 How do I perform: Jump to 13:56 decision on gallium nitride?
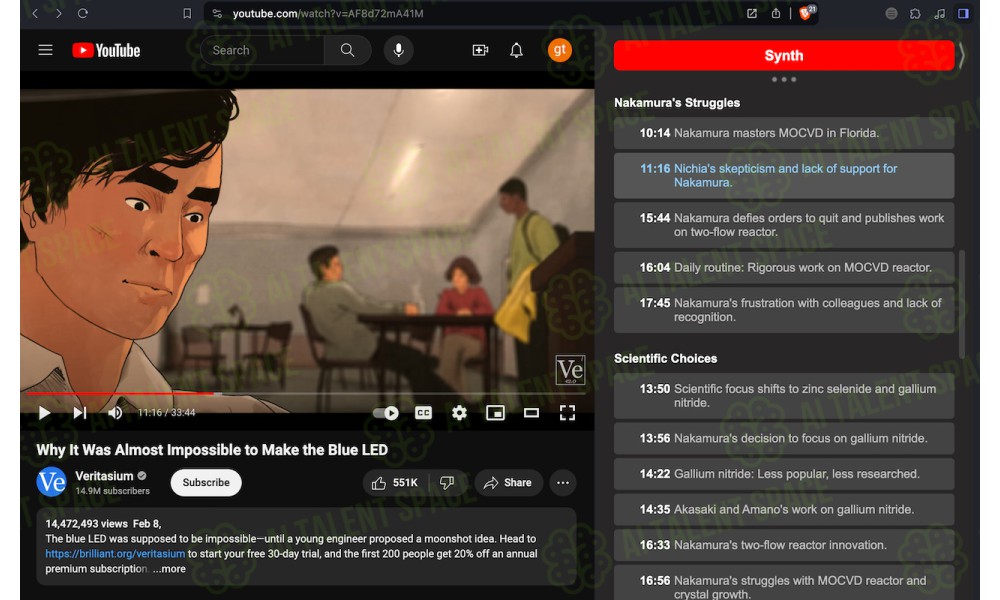tap(784, 439)
